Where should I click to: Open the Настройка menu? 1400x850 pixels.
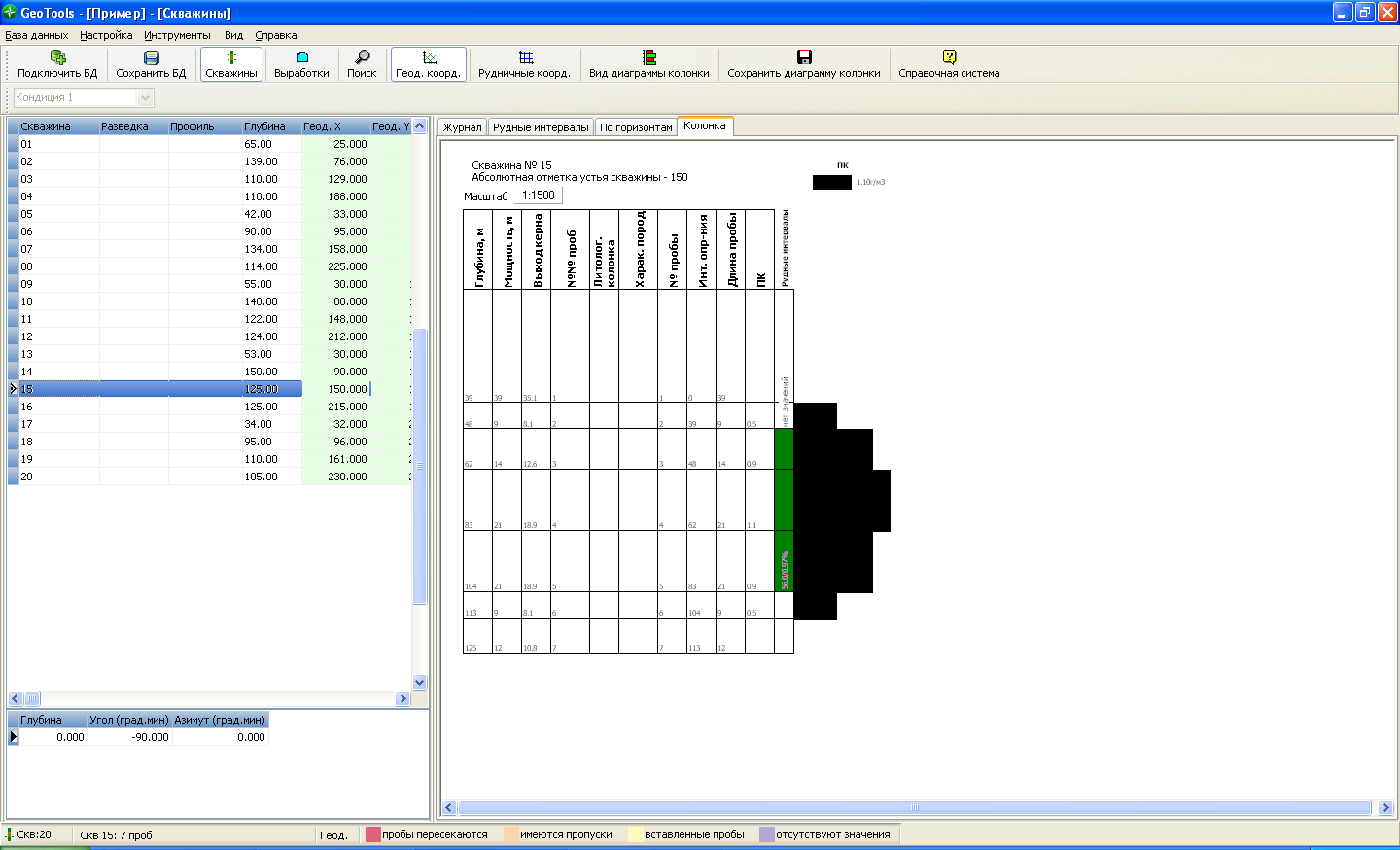106,35
